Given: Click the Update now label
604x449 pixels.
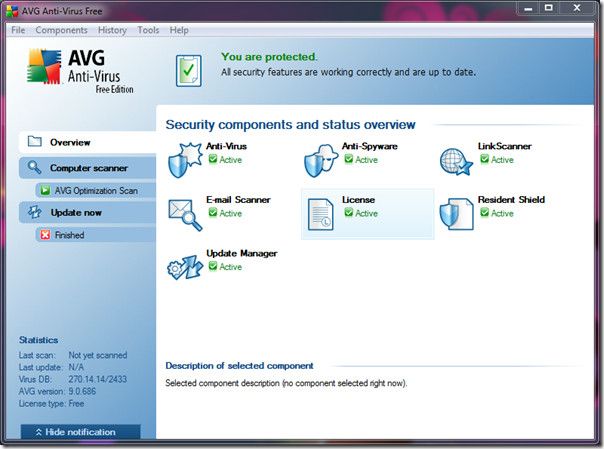Looking at the screenshot, I should tap(76, 213).
